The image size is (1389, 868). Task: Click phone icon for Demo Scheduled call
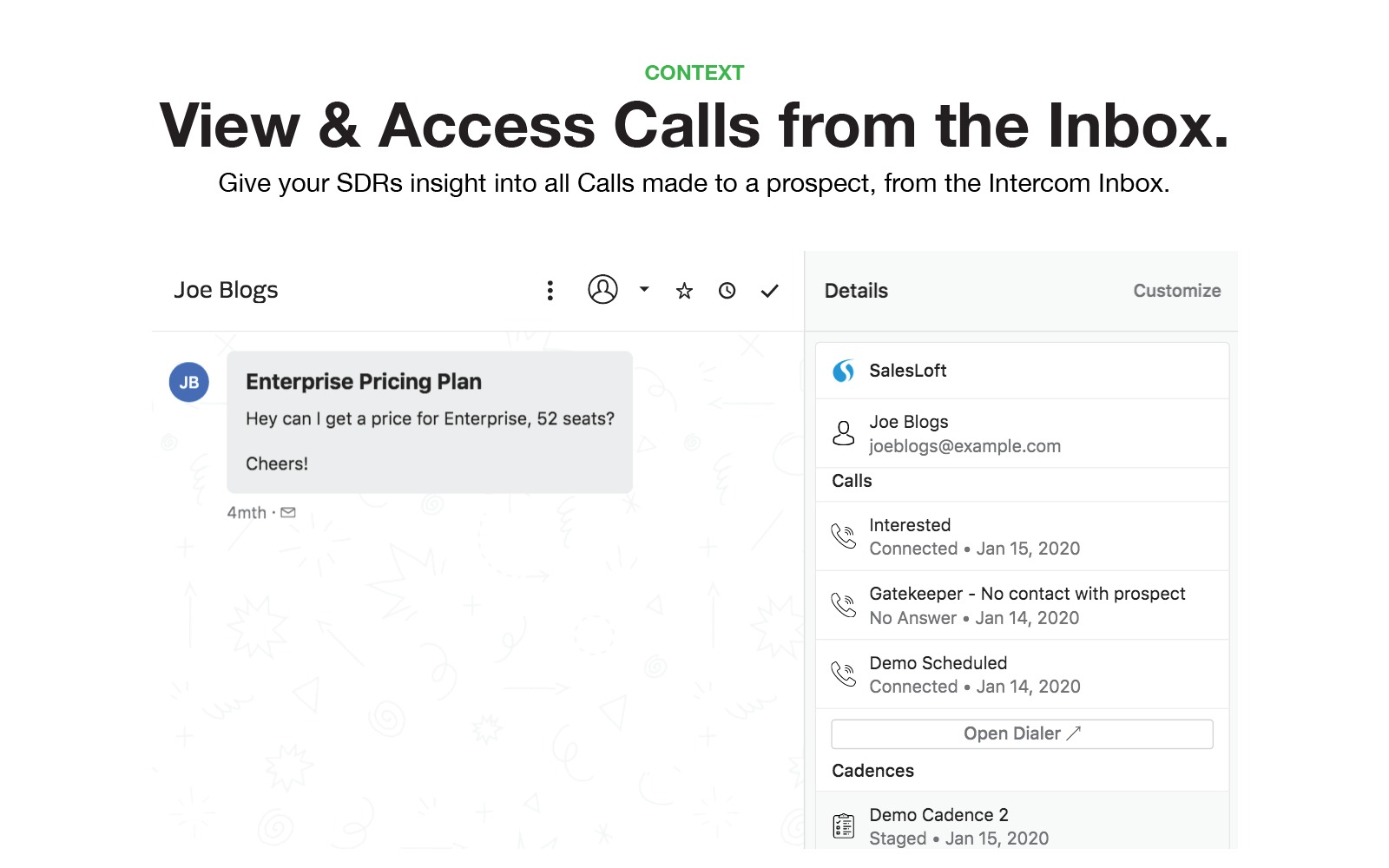click(844, 674)
